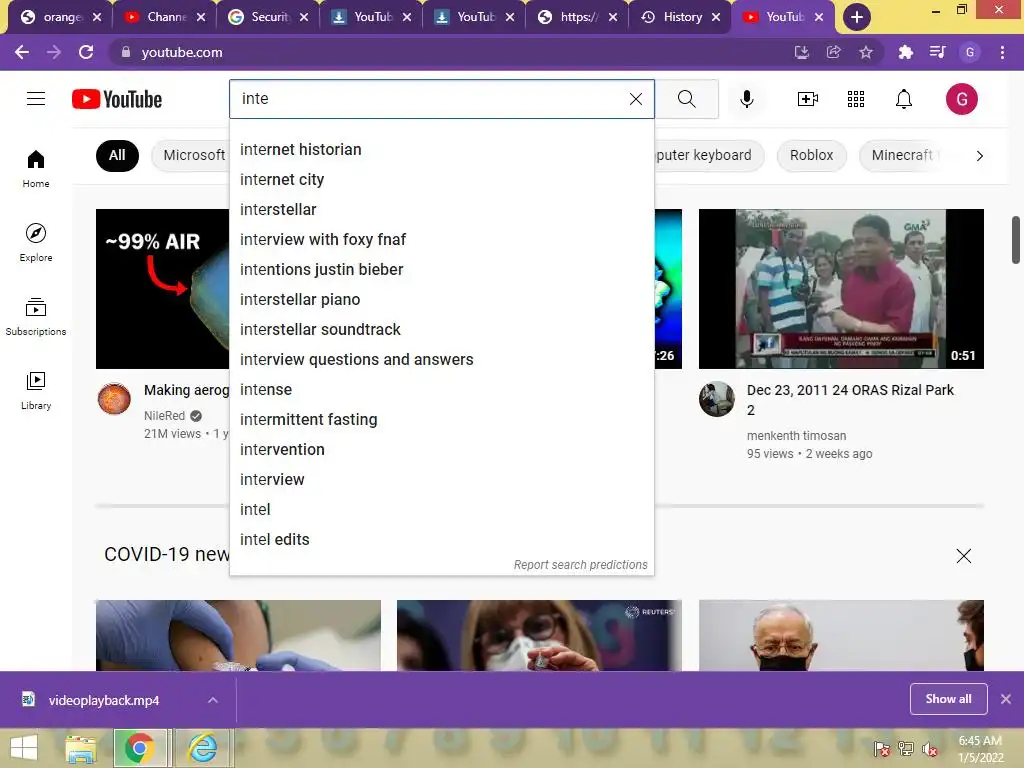Screen dimensions: 1024x768
Task: Open File Explorer from the taskbar
Action: click(x=81, y=748)
